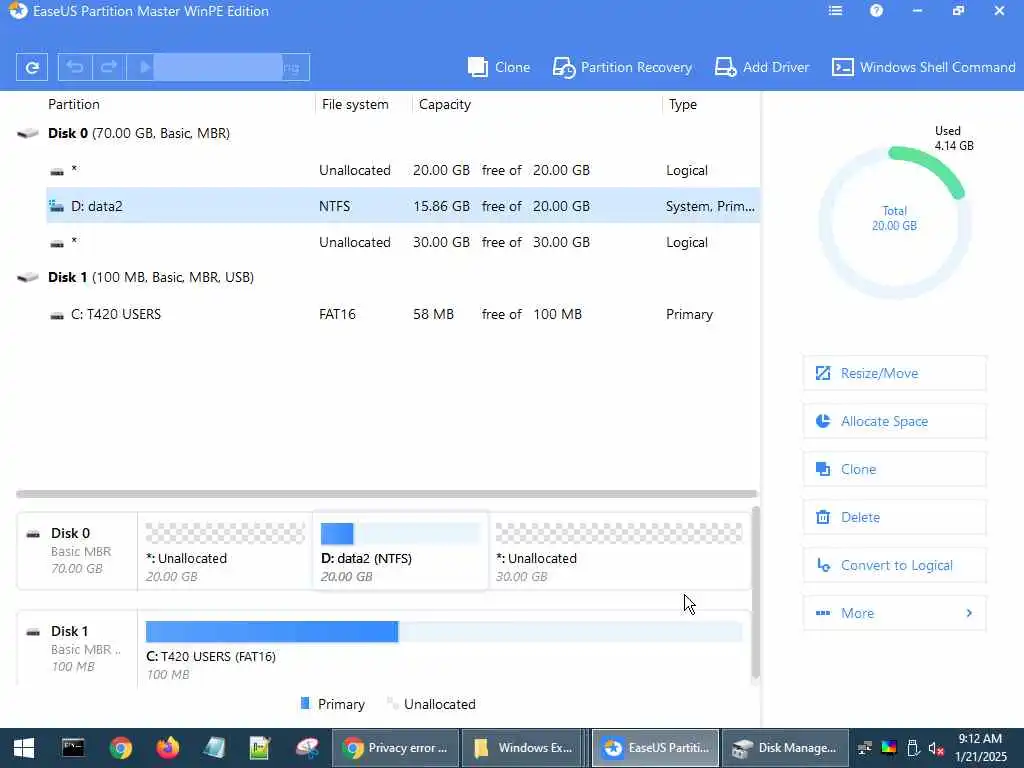Click the Type column header

[682, 104]
